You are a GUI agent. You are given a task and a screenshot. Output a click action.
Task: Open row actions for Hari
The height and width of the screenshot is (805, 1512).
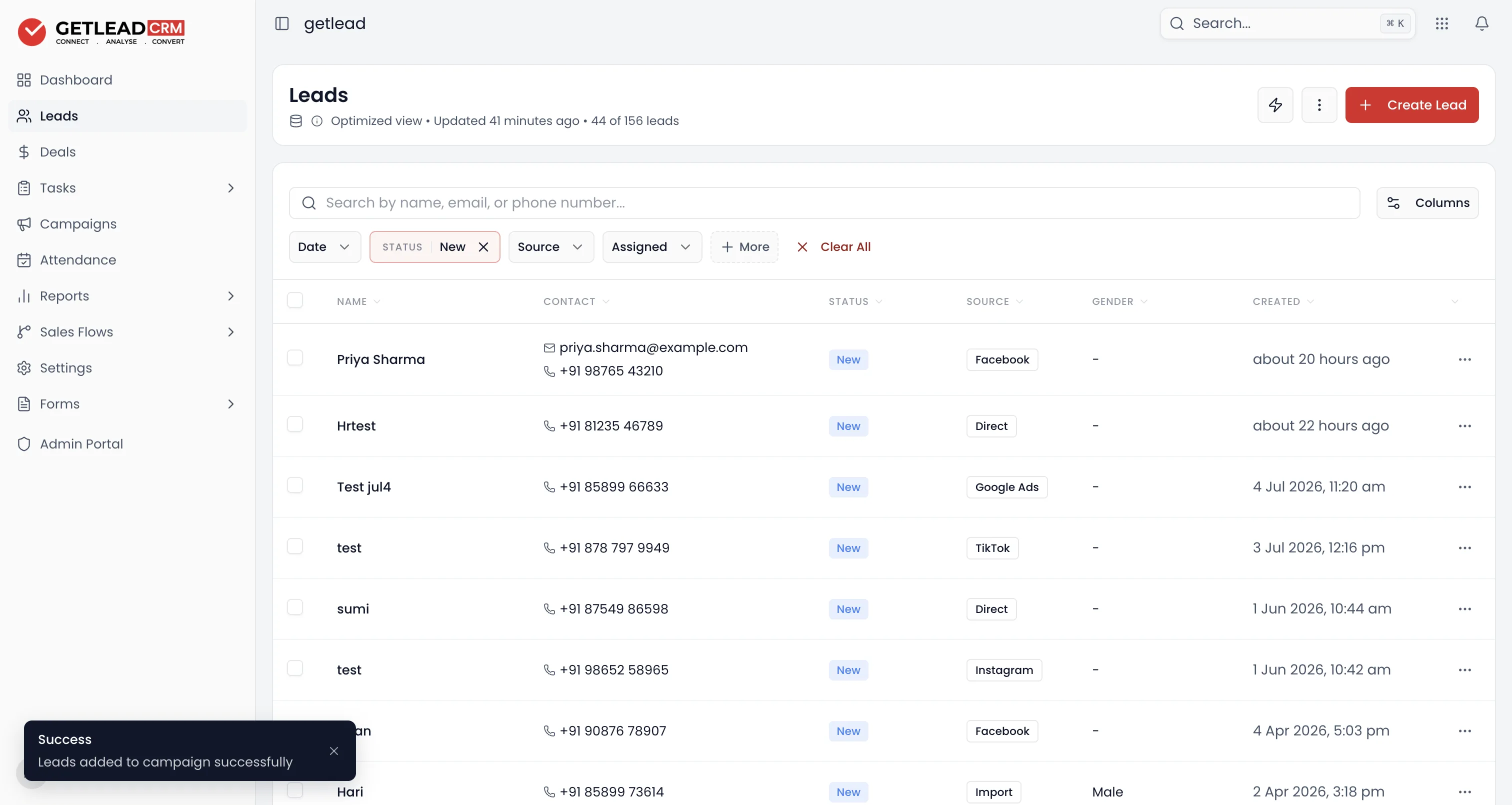point(1465,792)
